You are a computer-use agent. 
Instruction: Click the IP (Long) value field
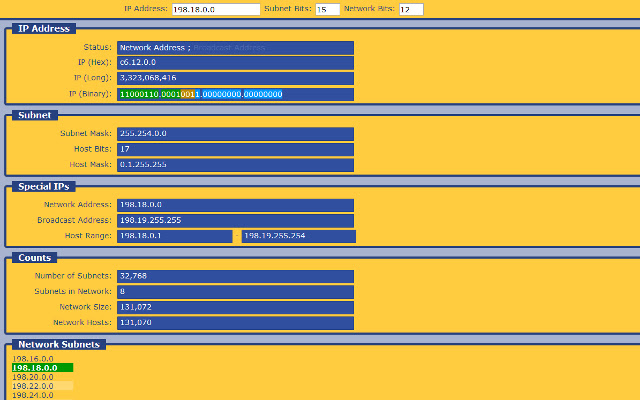point(235,78)
